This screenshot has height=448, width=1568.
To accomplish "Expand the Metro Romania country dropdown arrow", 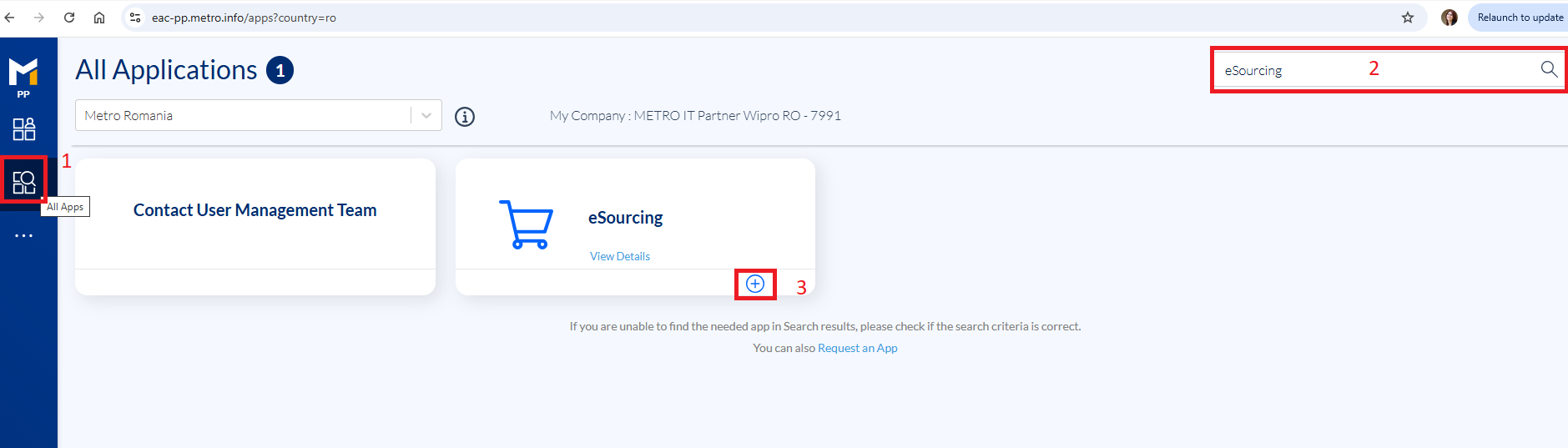I will (x=426, y=116).
